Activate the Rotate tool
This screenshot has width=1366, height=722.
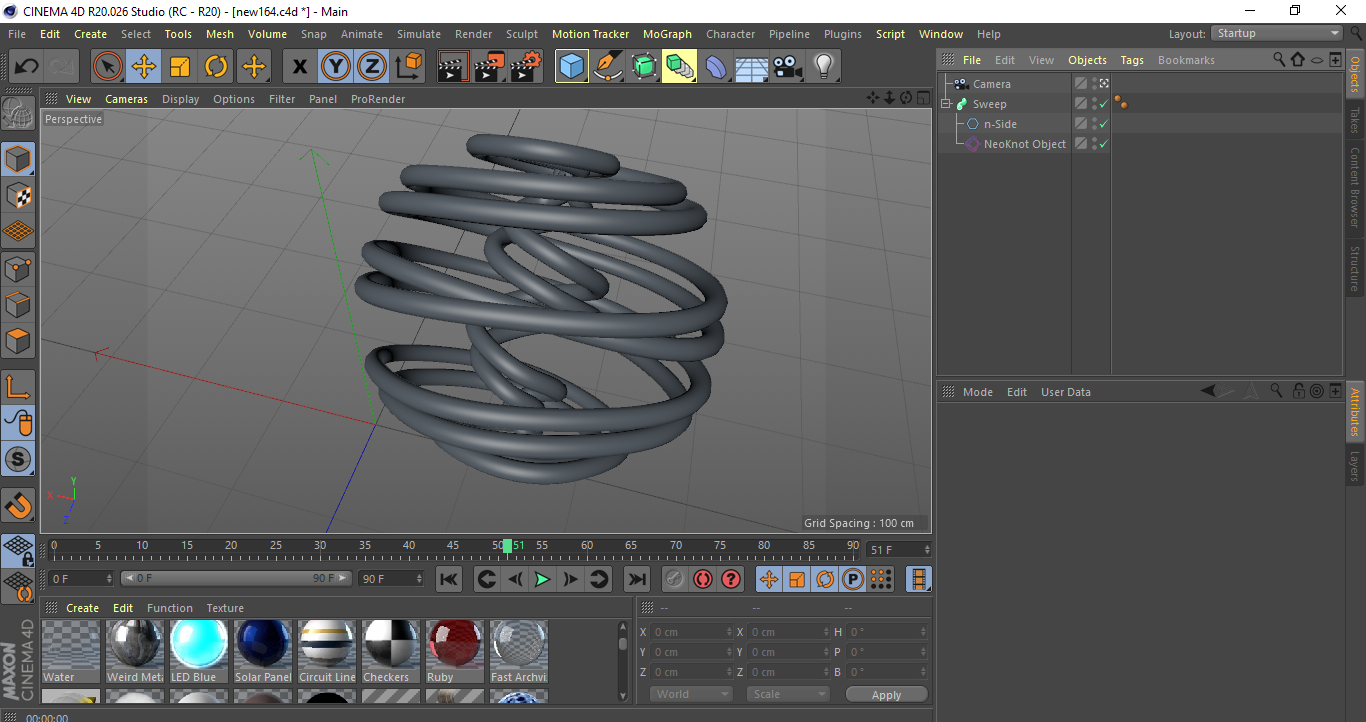coord(216,67)
